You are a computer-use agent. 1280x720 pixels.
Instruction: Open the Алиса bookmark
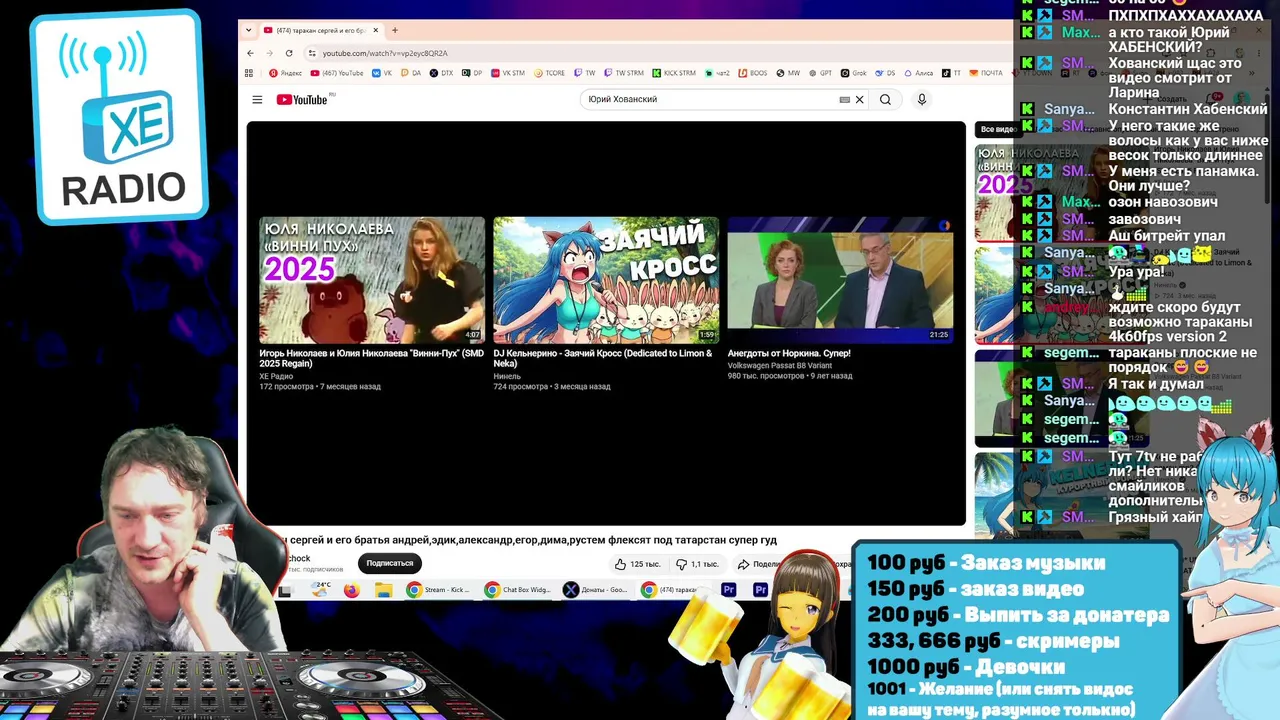[919, 73]
